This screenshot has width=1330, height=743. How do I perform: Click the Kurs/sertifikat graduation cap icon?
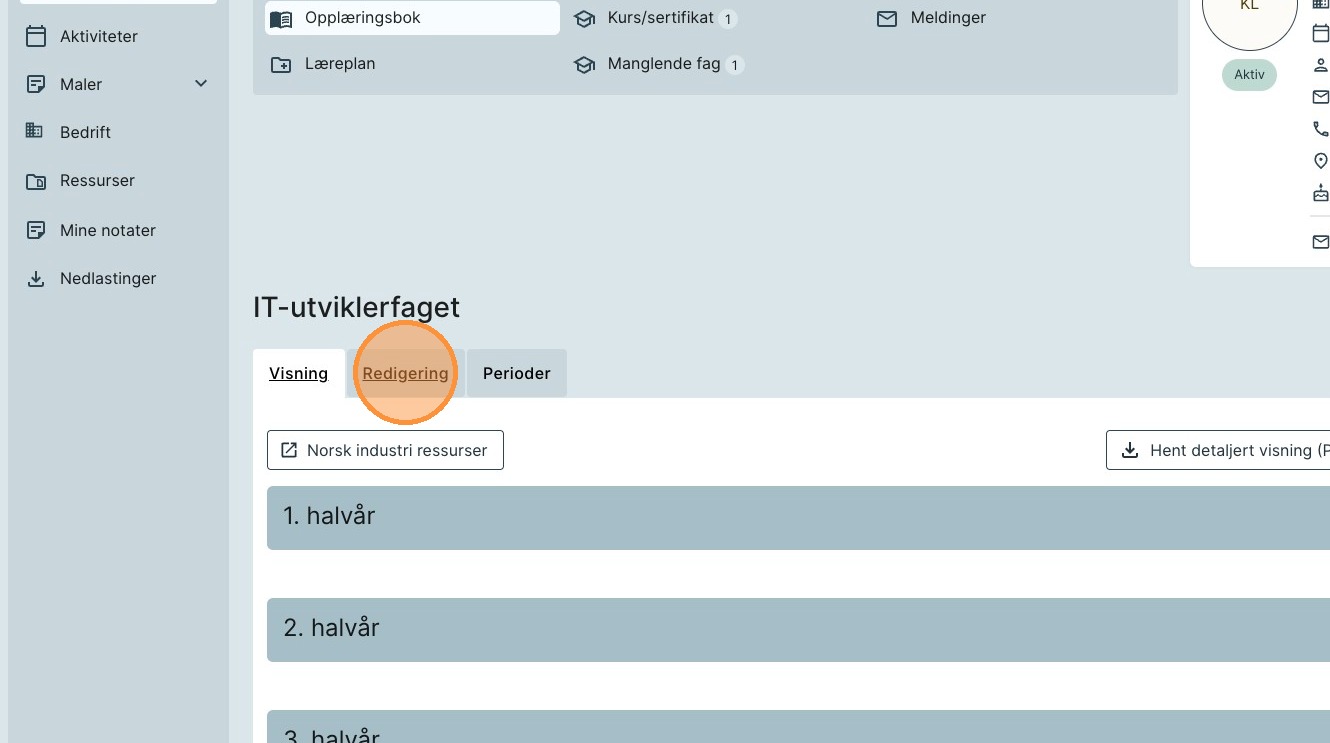pos(584,19)
